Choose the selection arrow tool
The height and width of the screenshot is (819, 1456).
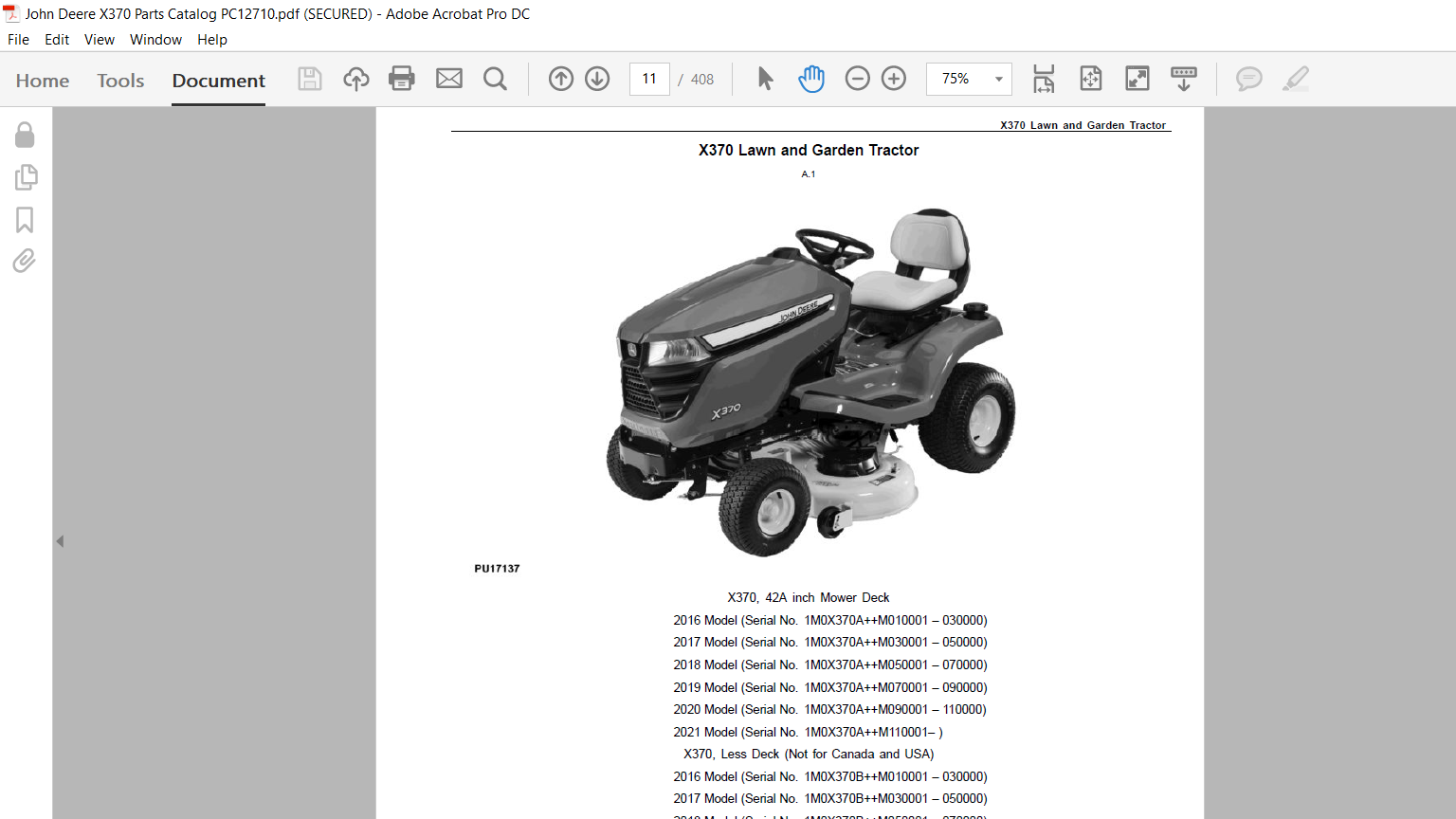pos(766,79)
